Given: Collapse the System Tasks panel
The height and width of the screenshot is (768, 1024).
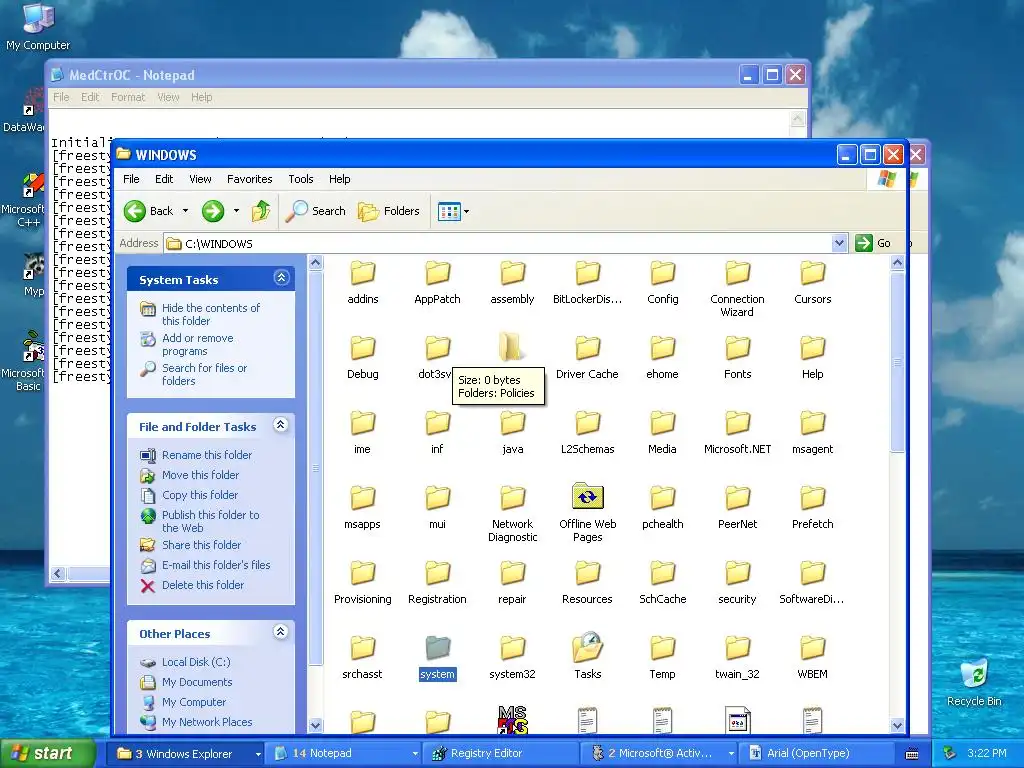Looking at the screenshot, I should pos(281,278).
